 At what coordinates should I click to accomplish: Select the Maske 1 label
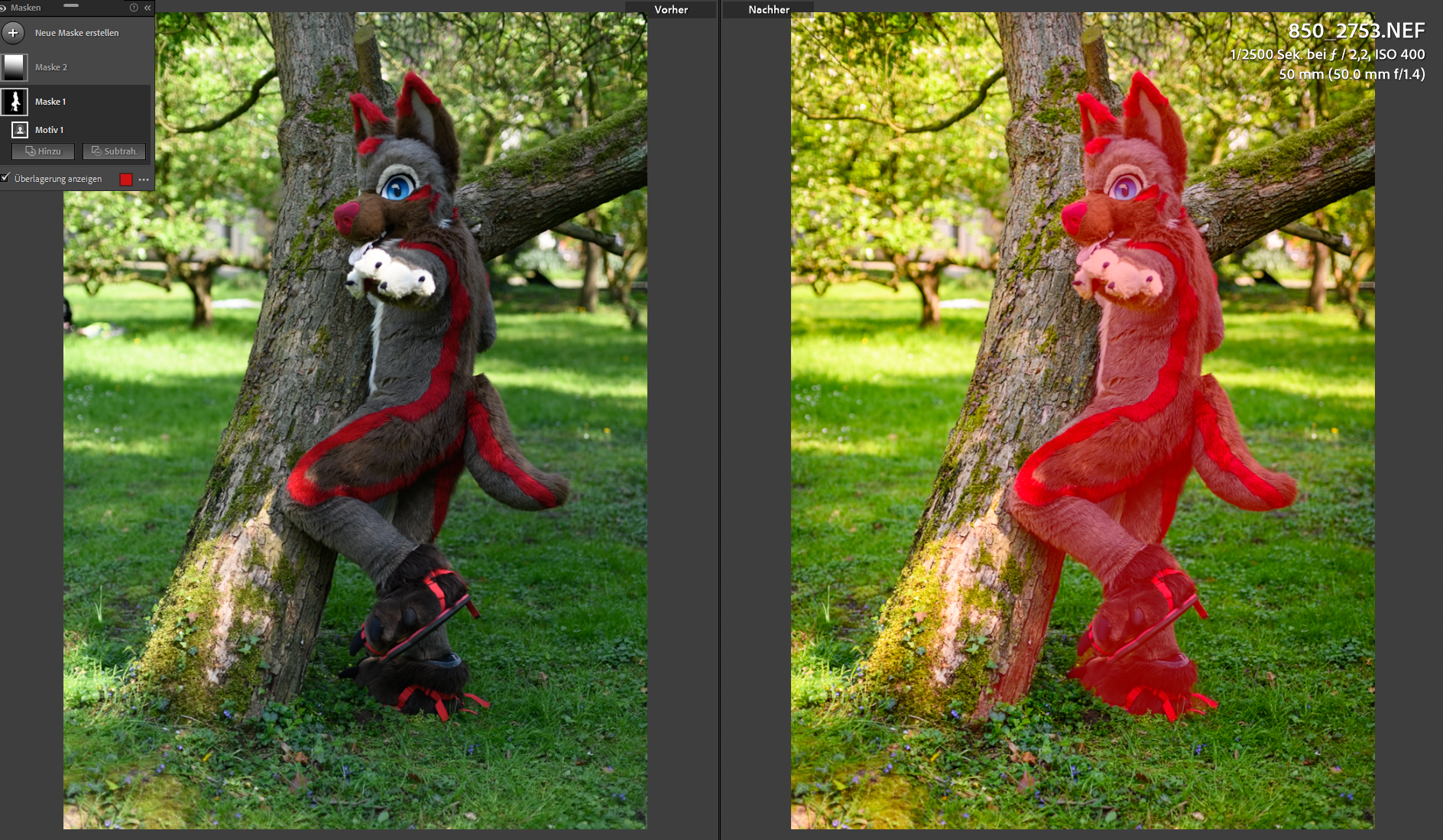[50, 102]
